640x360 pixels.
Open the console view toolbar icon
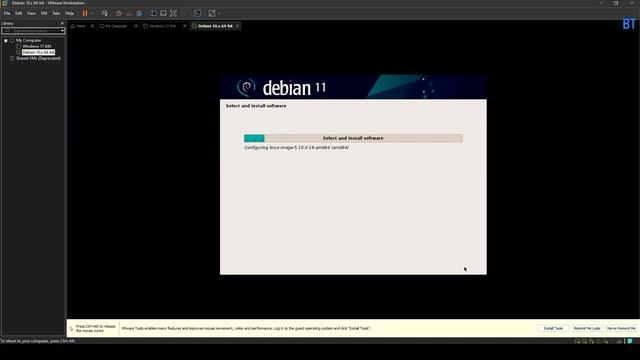pos(197,13)
